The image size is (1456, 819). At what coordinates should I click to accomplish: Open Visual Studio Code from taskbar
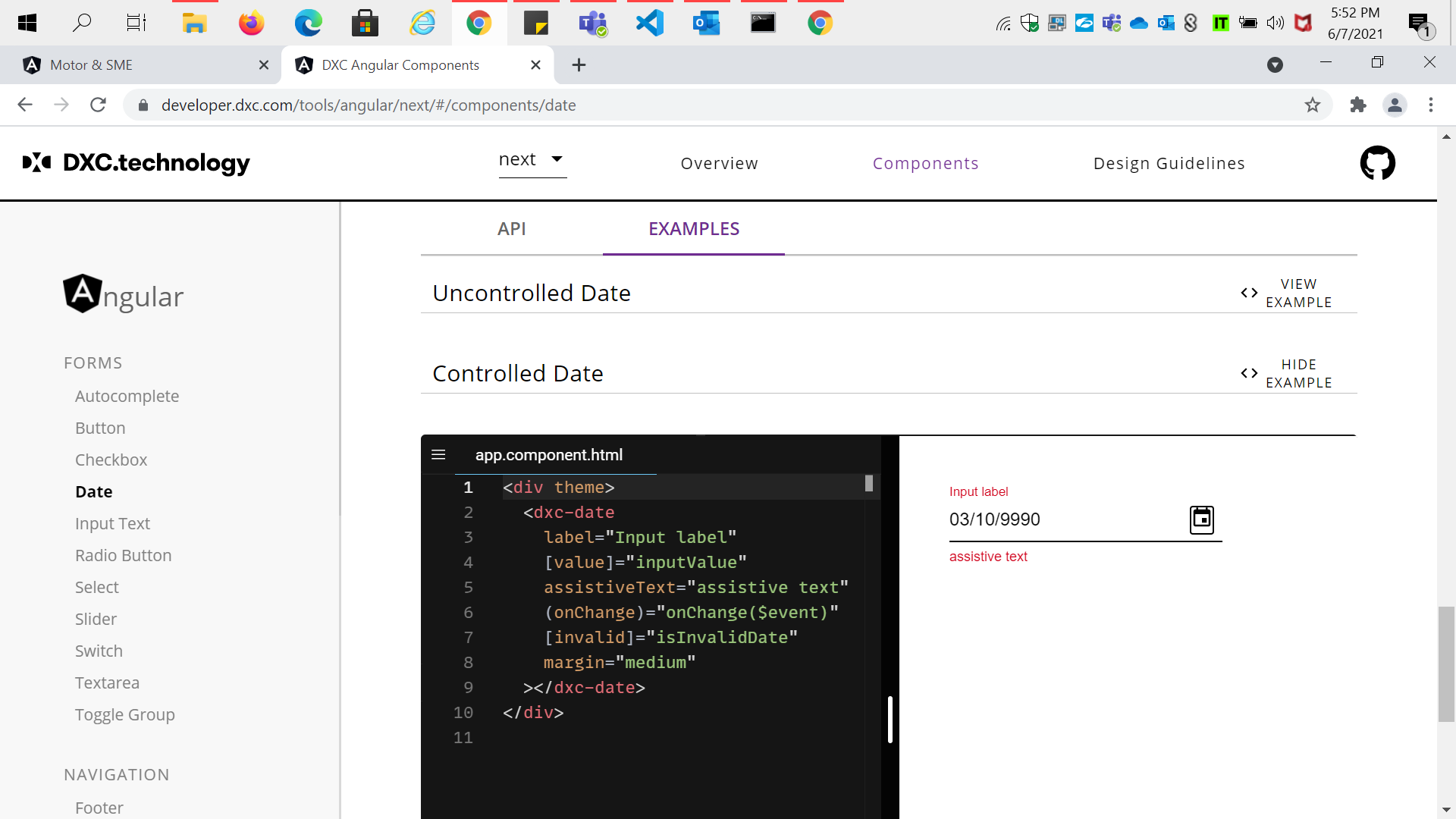[x=649, y=23]
